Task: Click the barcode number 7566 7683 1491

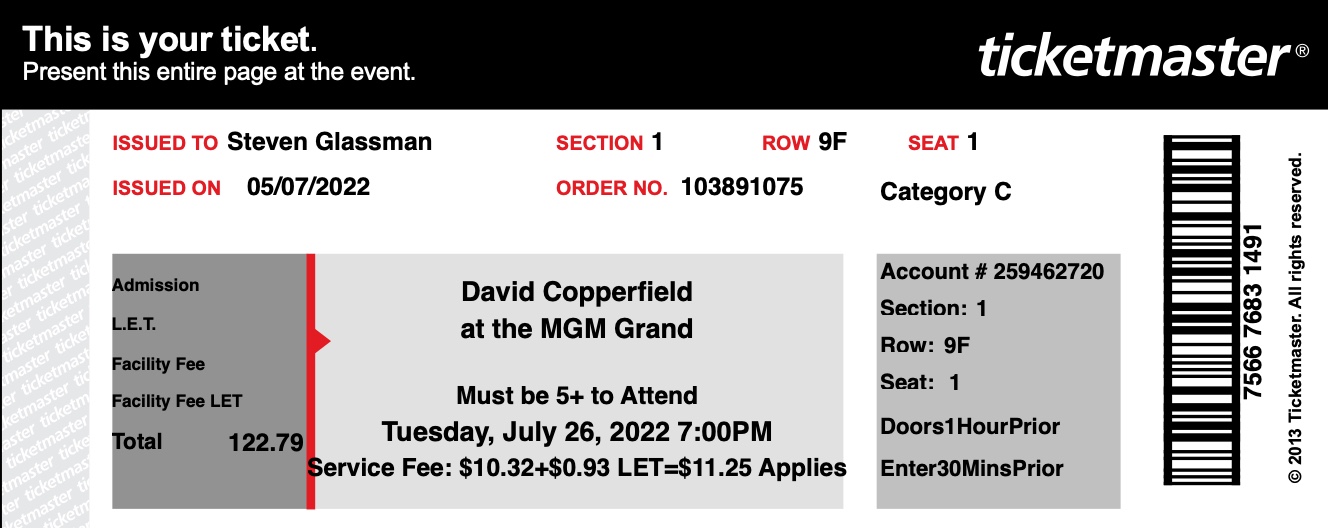Action: click(x=1254, y=311)
